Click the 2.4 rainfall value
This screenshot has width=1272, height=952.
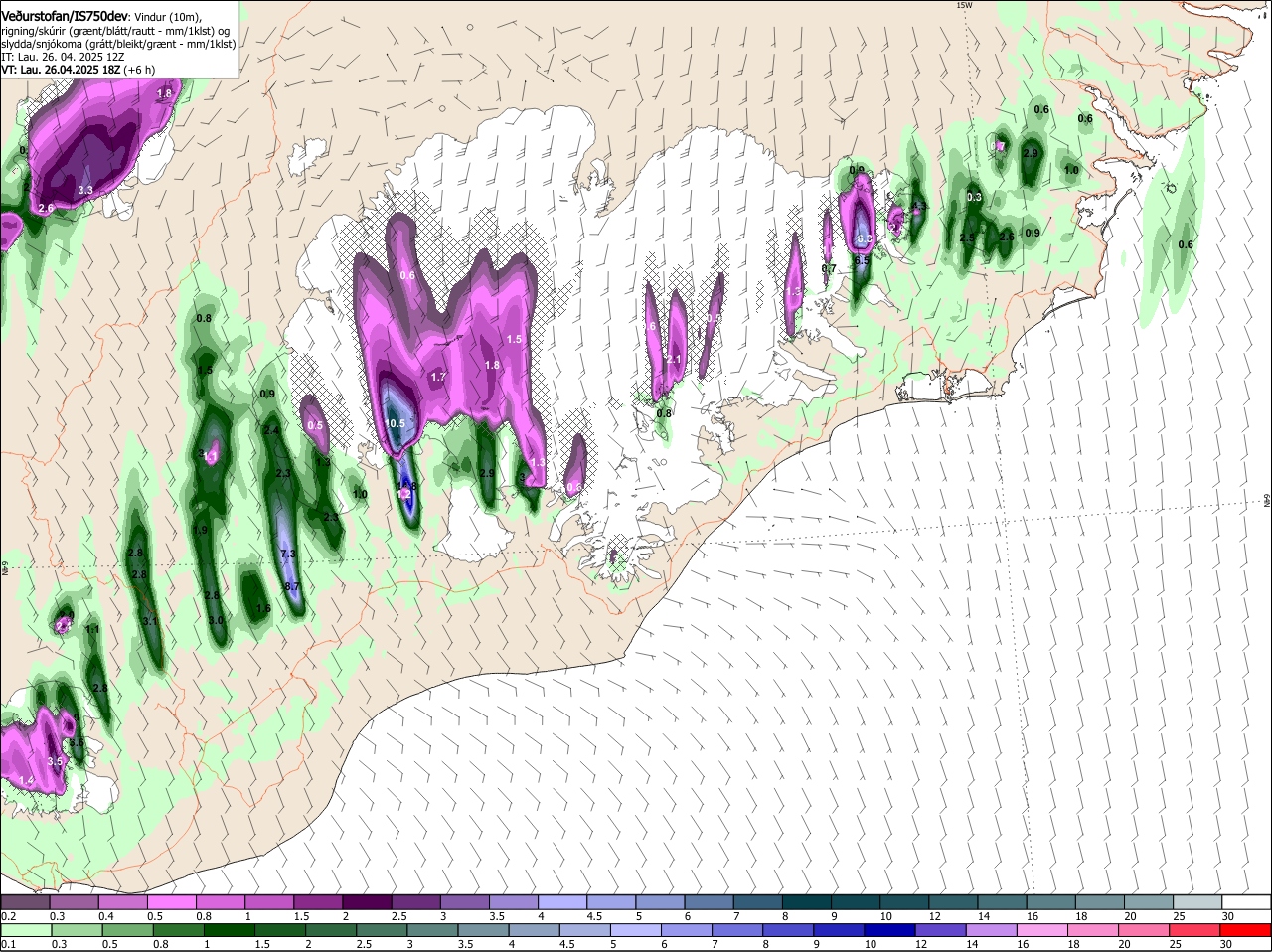(271, 430)
